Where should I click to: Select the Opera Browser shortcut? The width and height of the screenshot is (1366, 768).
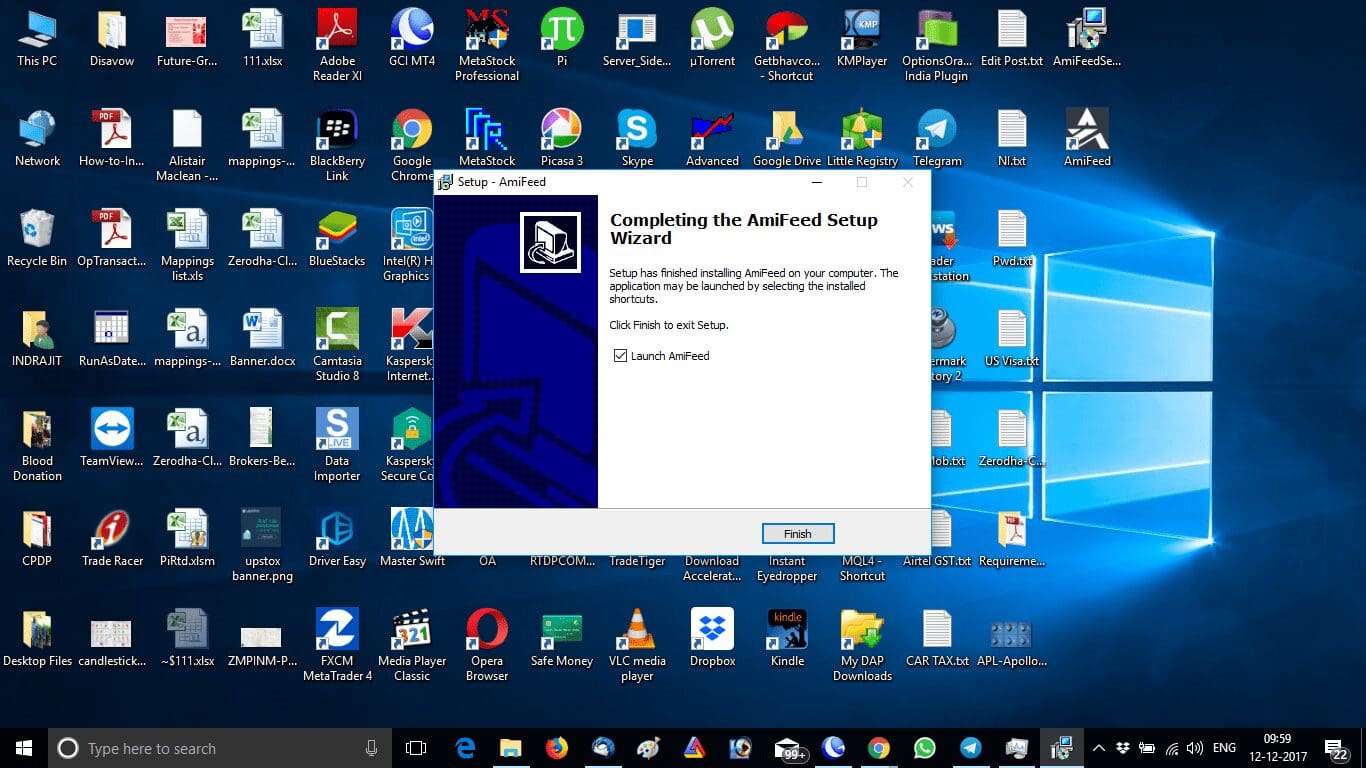[x=487, y=645]
